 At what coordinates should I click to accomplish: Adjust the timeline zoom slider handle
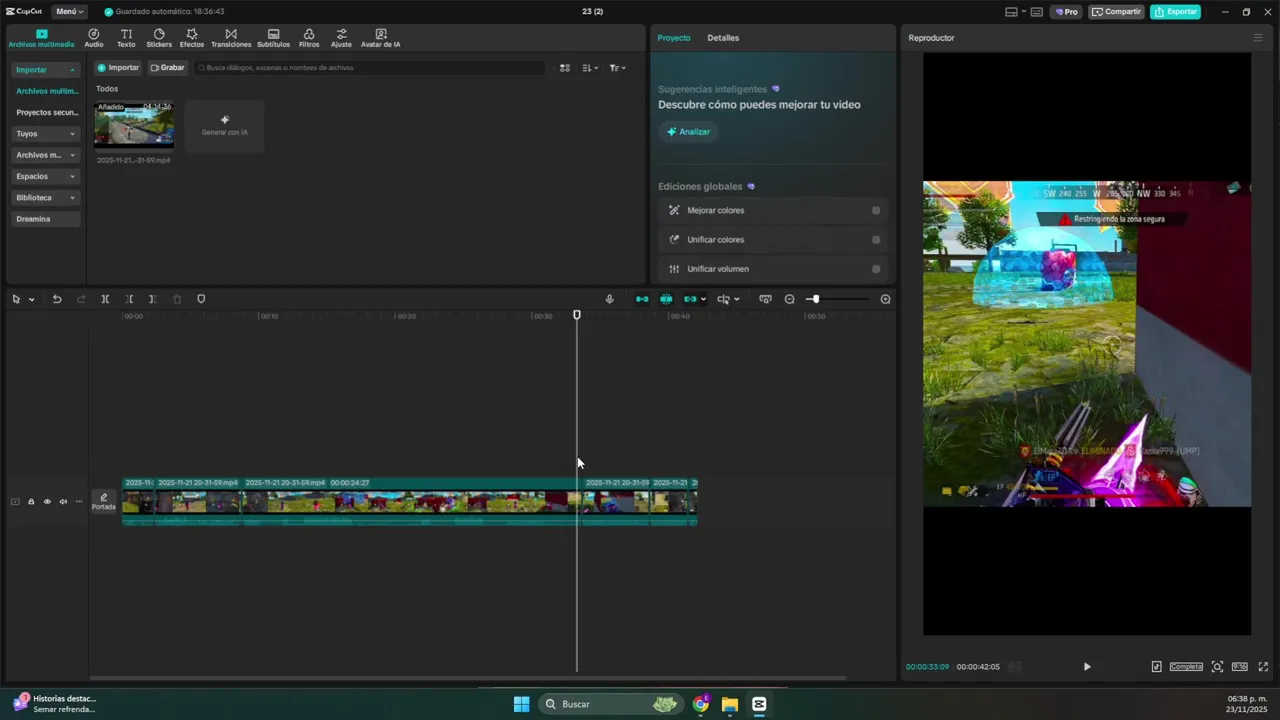click(x=814, y=299)
